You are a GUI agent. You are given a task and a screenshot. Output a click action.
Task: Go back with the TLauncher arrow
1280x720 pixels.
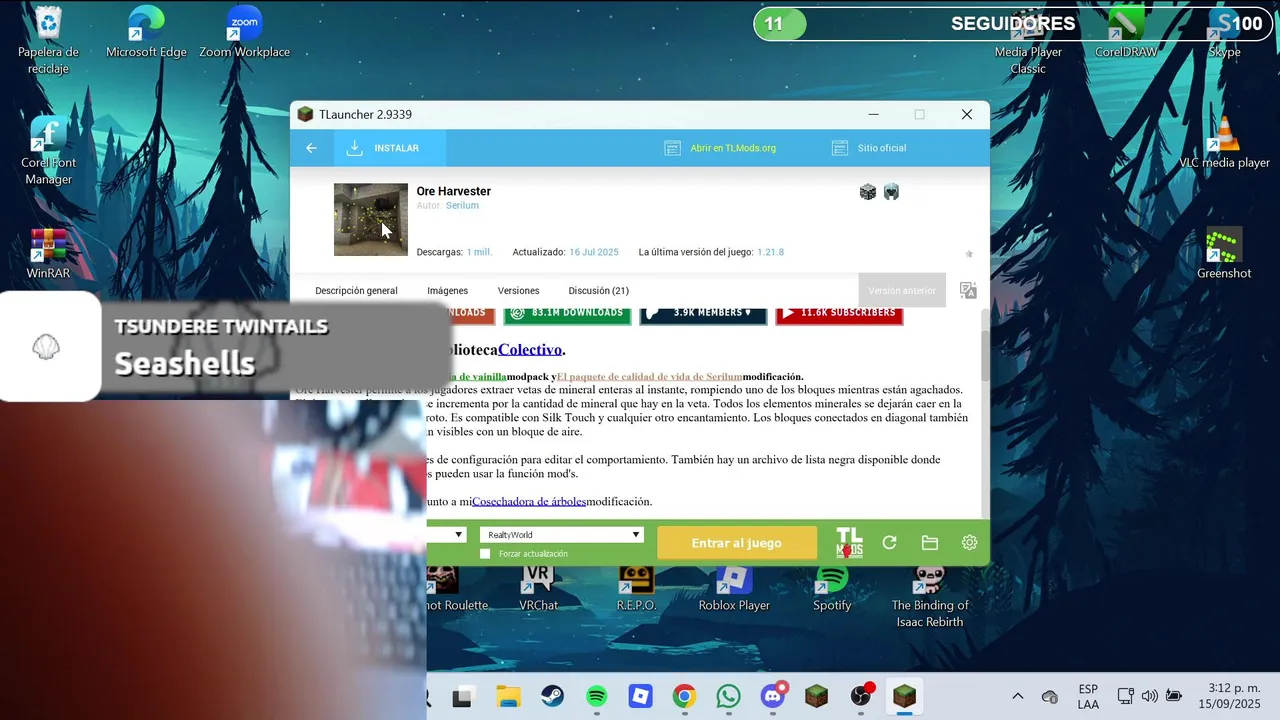[x=311, y=148]
